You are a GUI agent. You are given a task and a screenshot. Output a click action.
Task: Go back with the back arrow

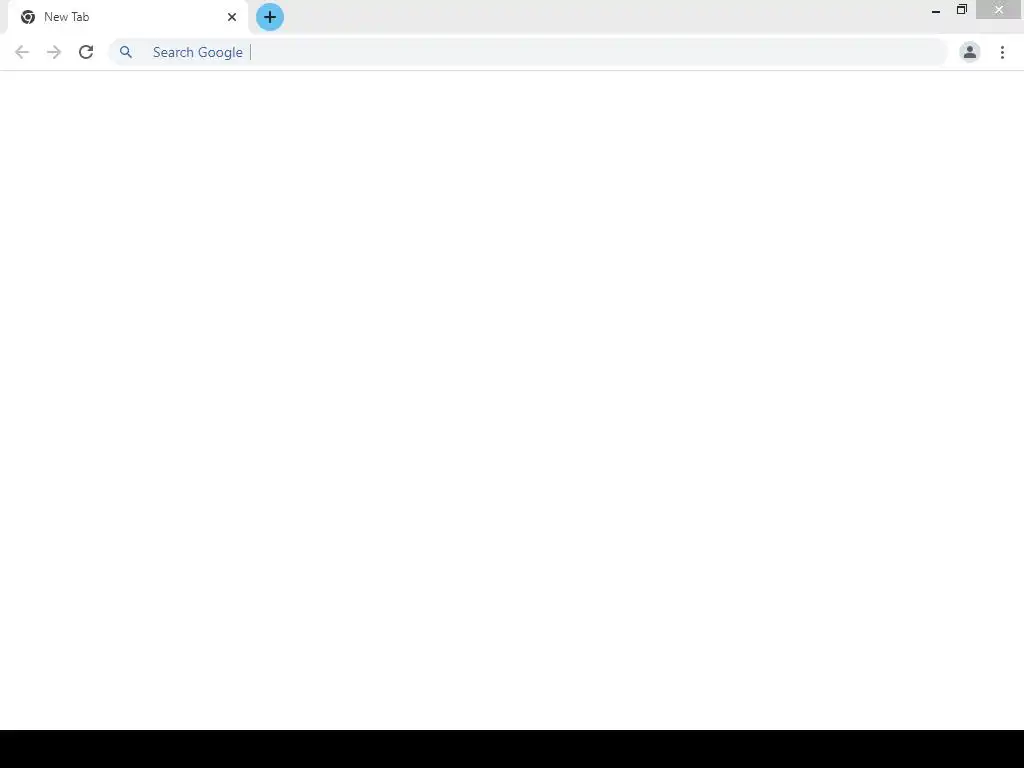[22, 52]
